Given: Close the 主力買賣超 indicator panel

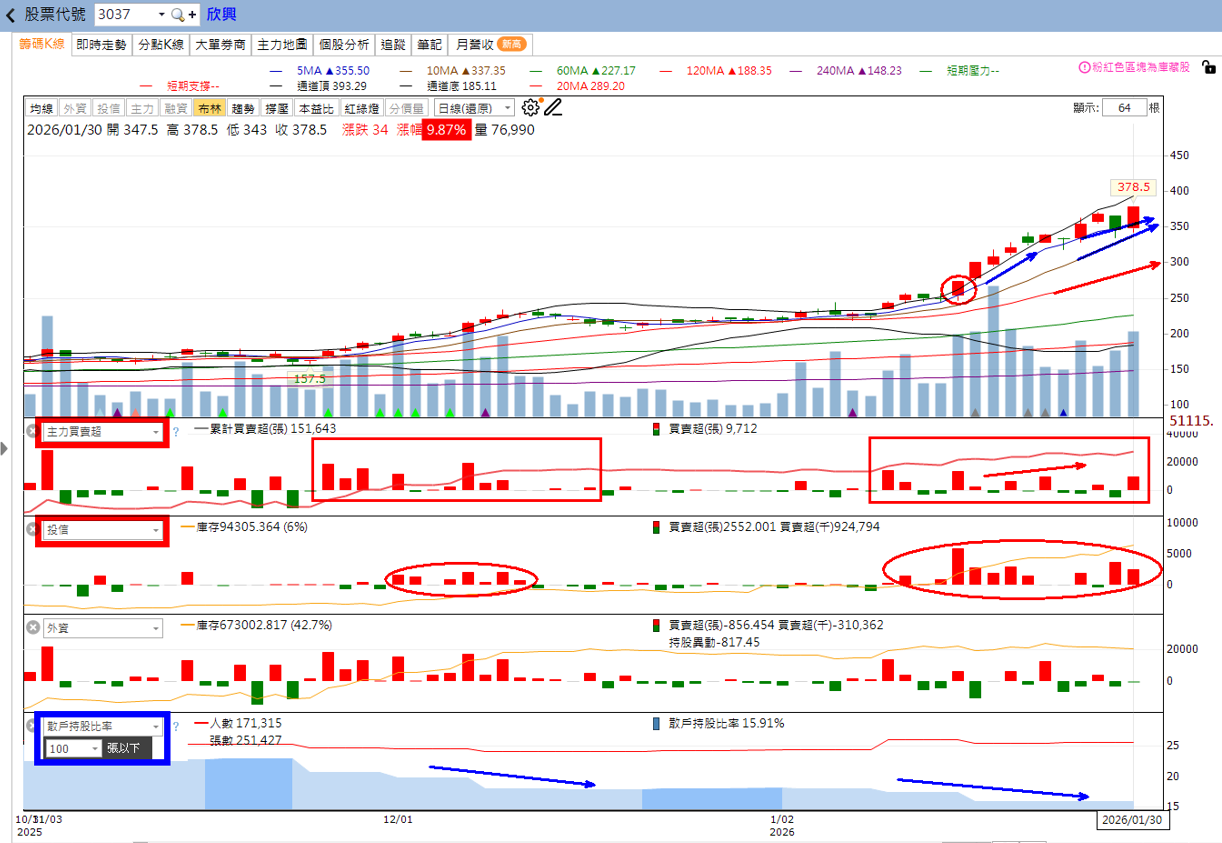Looking at the screenshot, I should coord(32,432).
